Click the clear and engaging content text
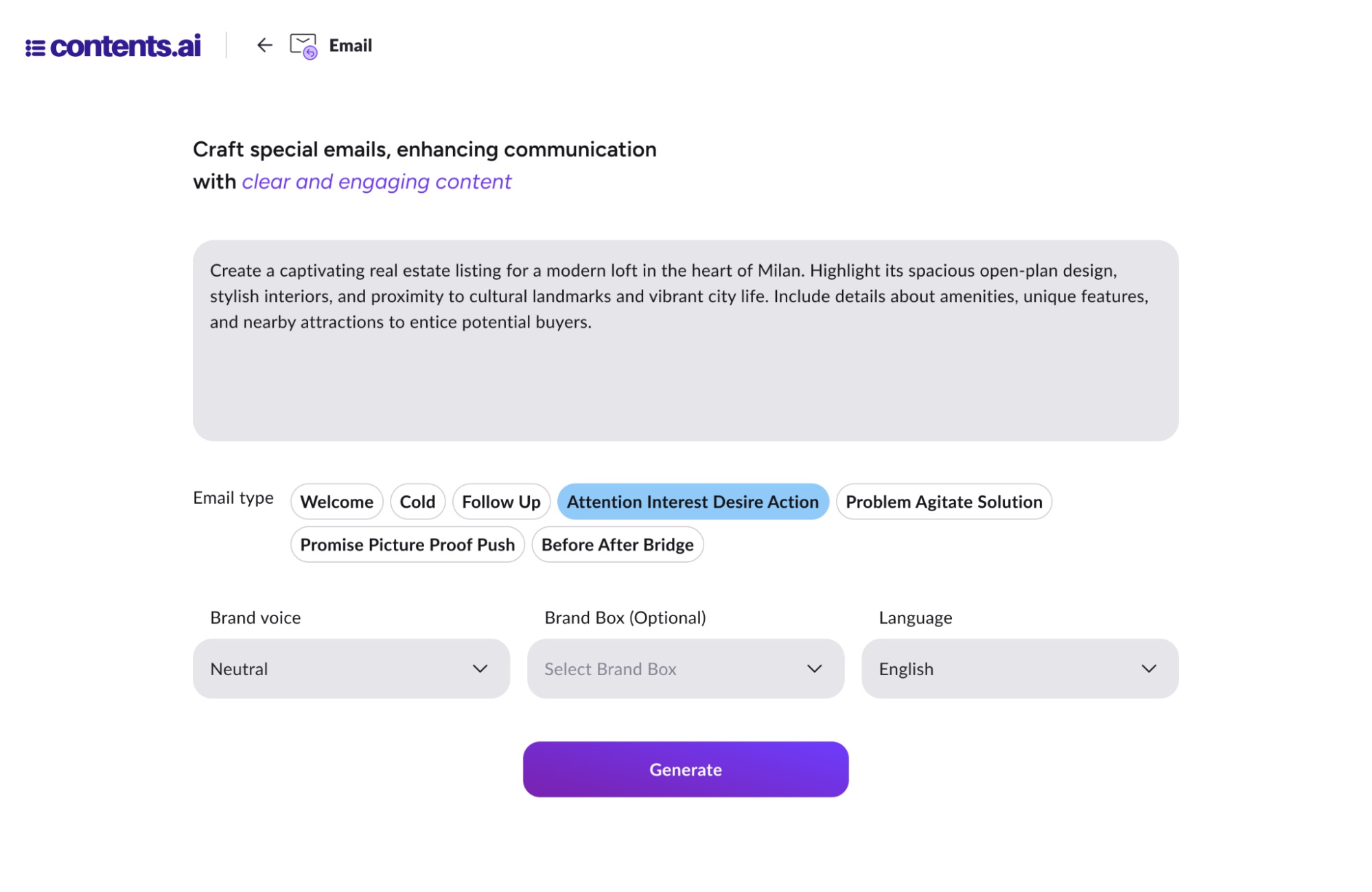The height and width of the screenshot is (892, 1372). (376, 181)
